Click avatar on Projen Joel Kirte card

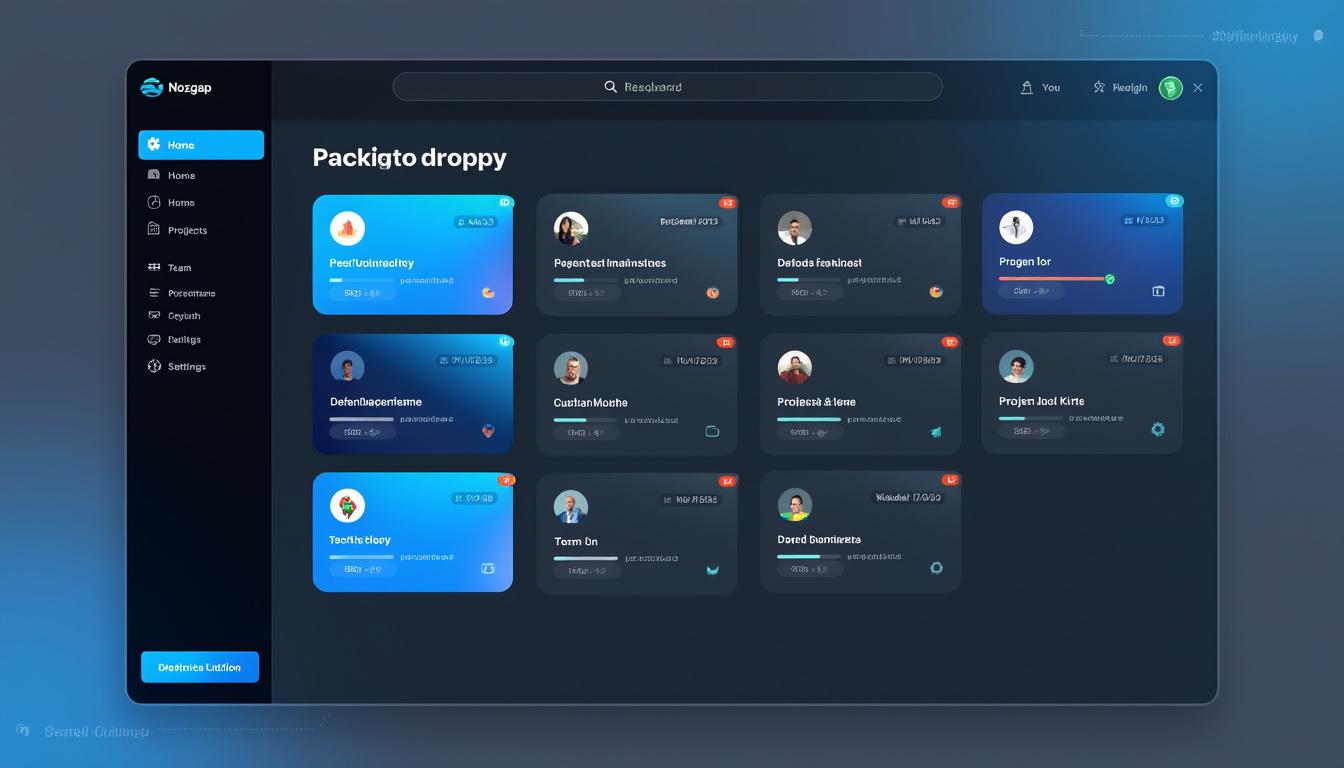pos(1016,367)
